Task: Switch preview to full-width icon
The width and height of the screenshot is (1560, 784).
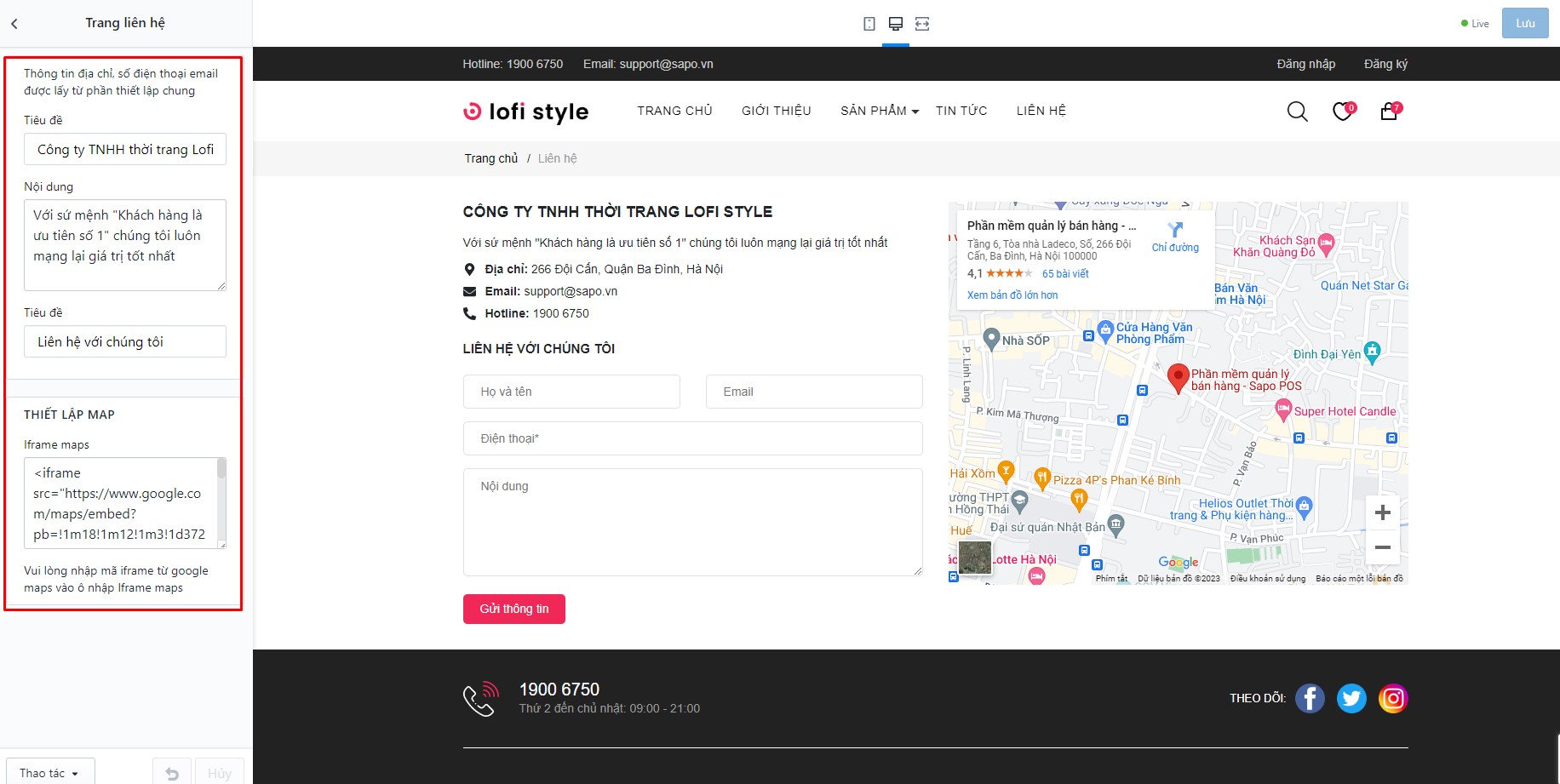Action: click(922, 24)
